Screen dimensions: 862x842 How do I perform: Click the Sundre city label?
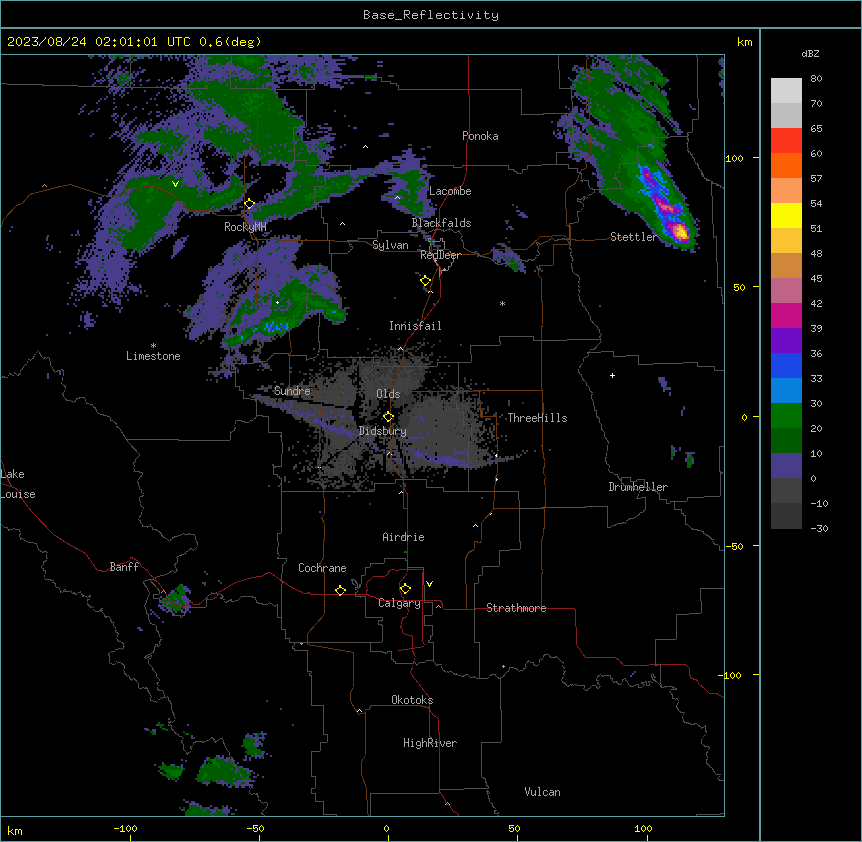pos(292,391)
